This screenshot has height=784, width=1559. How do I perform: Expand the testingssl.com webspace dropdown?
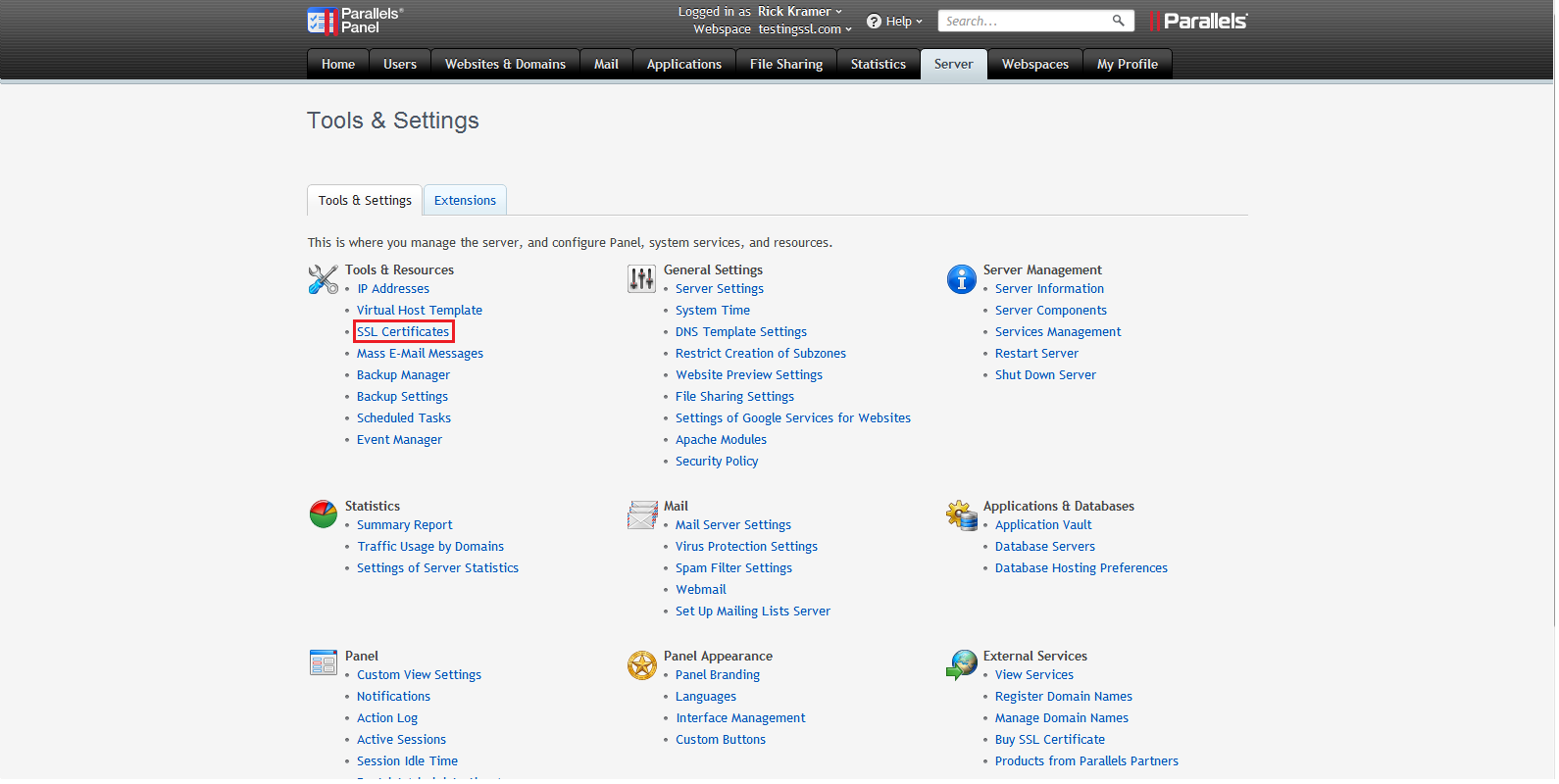tap(804, 29)
